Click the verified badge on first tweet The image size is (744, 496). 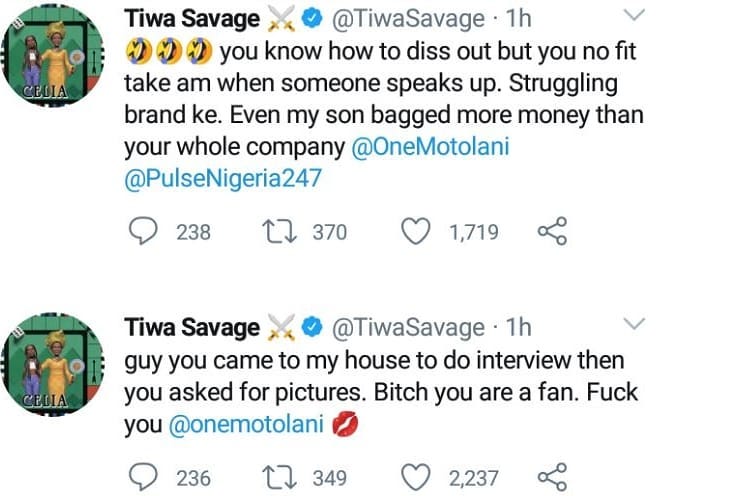coord(310,17)
